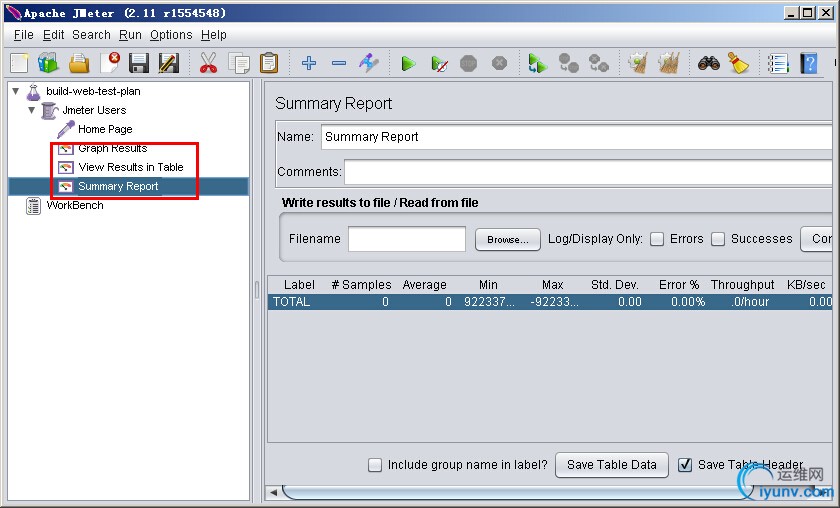Open Help question mark icon

pos(809,63)
